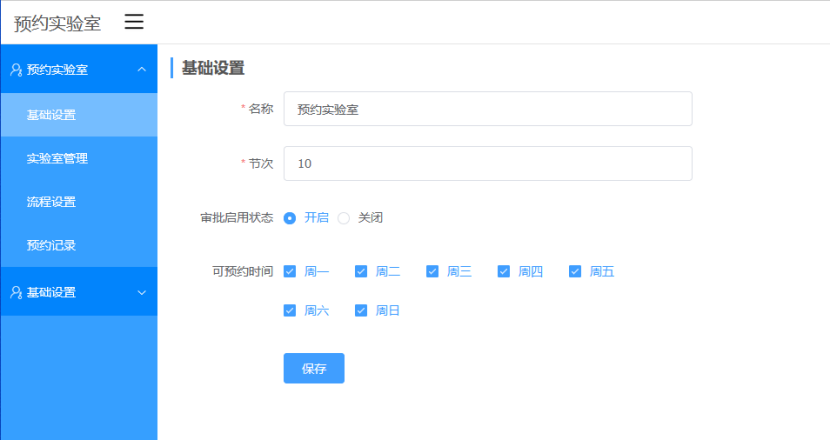Uncheck the 周五 checkbox

click(x=575, y=272)
